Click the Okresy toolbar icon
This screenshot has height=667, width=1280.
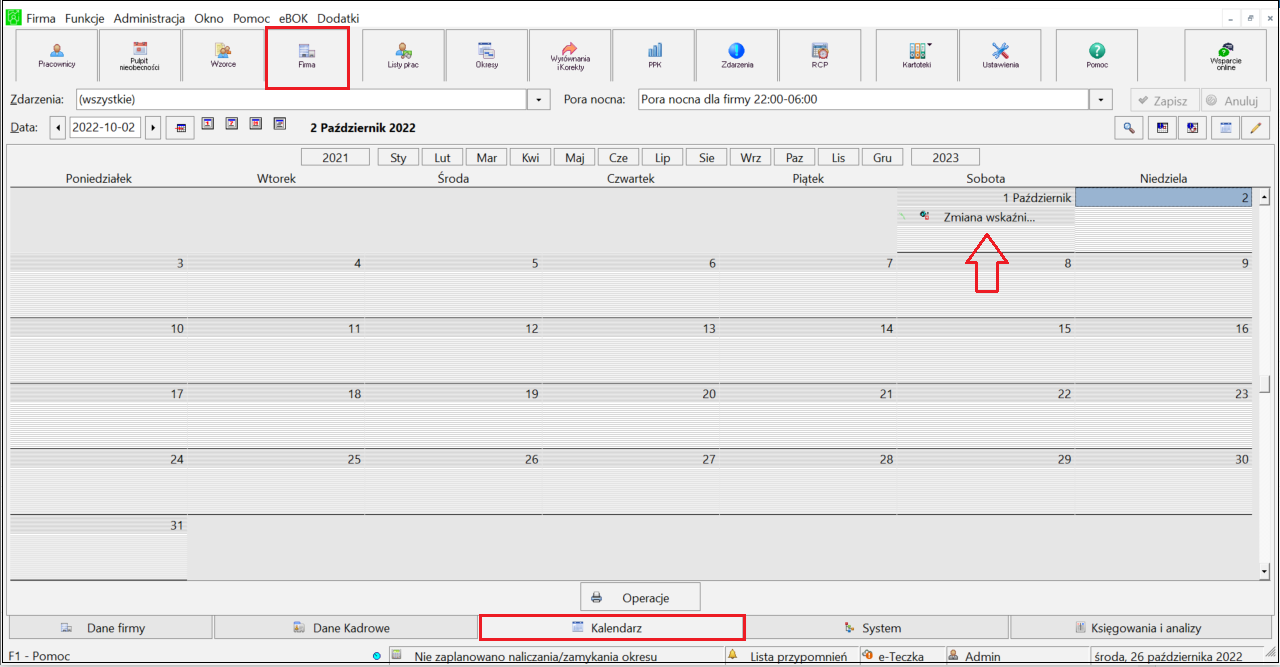coord(487,56)
